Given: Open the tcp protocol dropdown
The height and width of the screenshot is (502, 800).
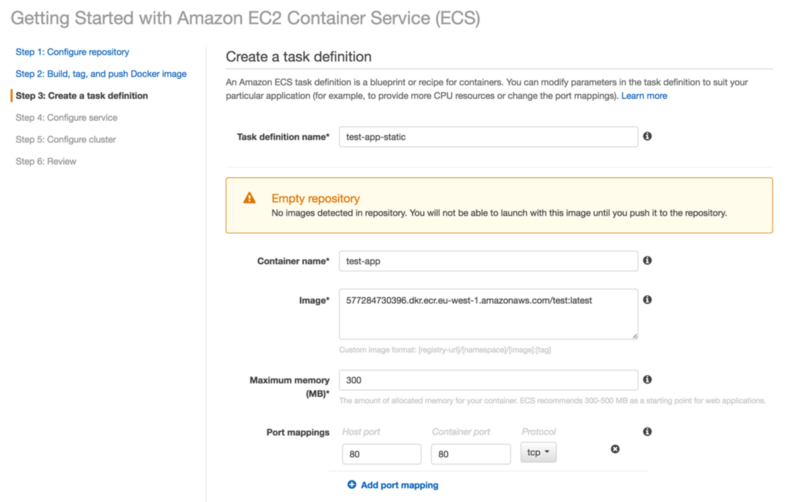Looking at the screenshot, I should (x=539, y=454).
